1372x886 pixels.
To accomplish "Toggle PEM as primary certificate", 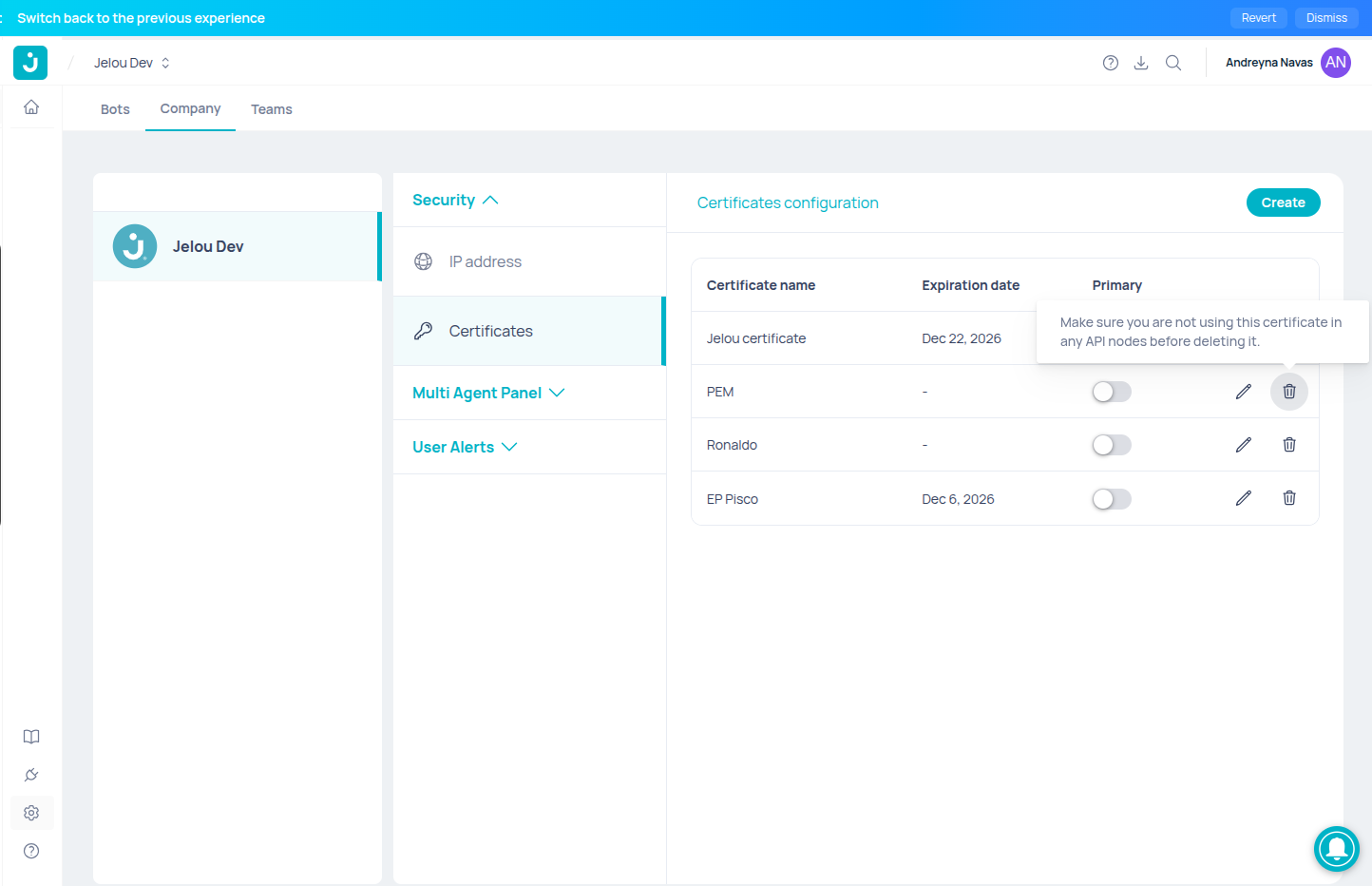I will point(1112,392).
